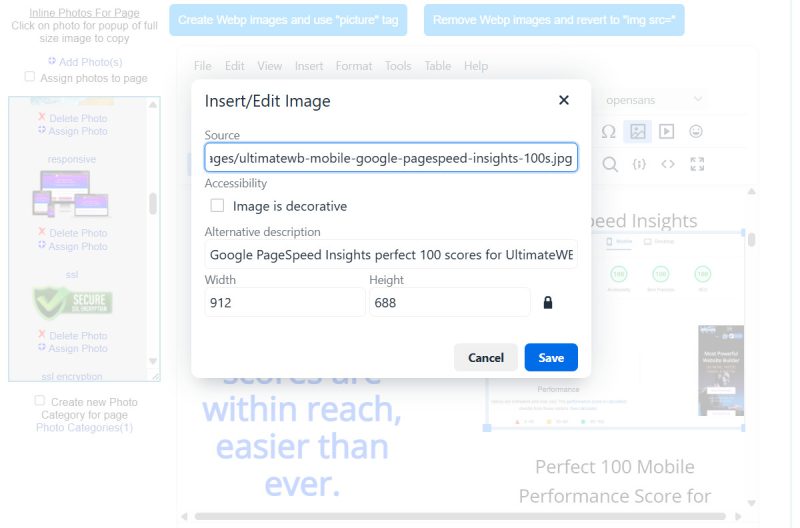Open the Help menu
The image size is (800, 528).
pyautogui.click(x=476, y=66)
